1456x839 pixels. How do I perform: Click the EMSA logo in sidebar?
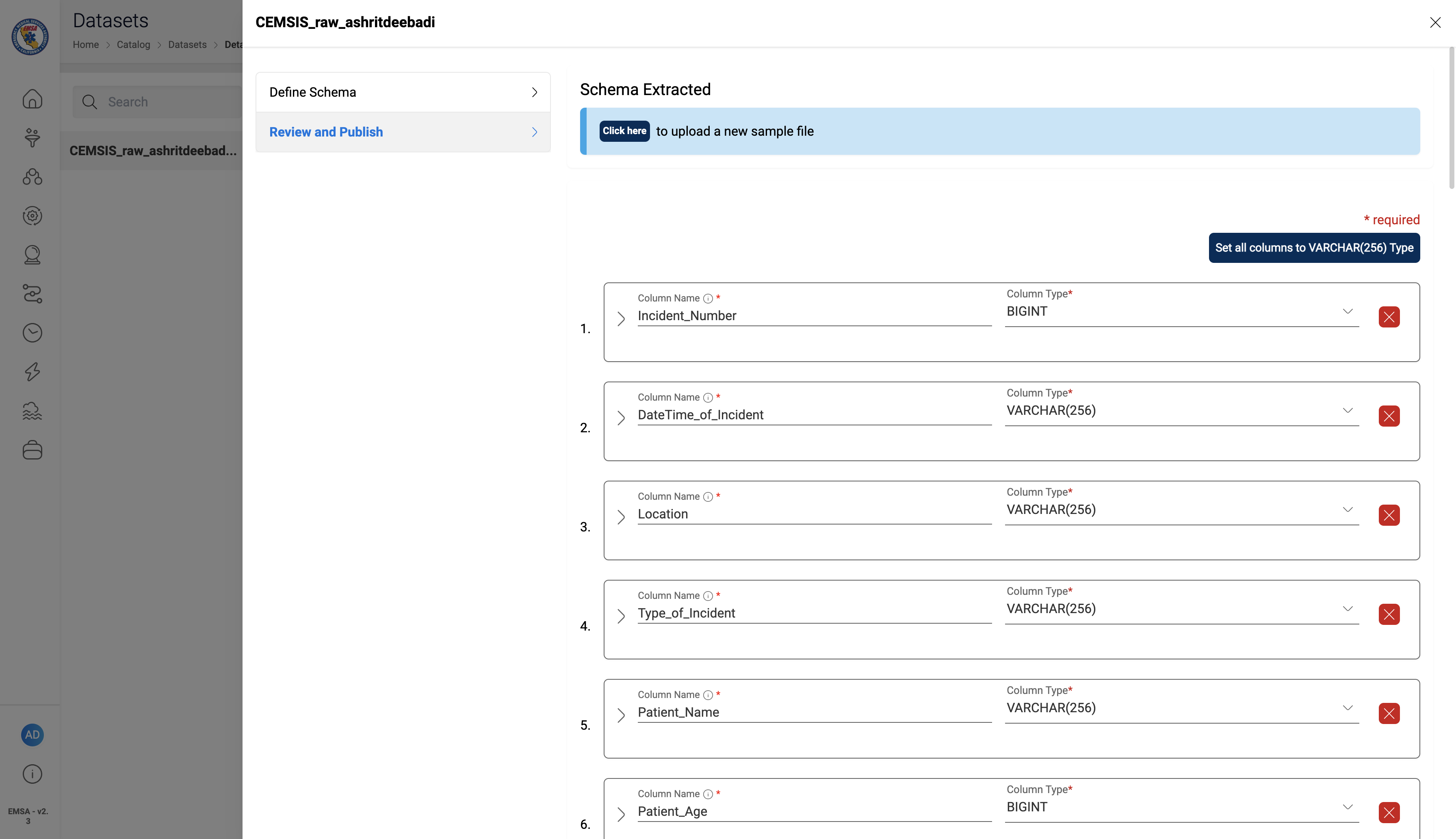pyautogui.click(x=30, y=37)
